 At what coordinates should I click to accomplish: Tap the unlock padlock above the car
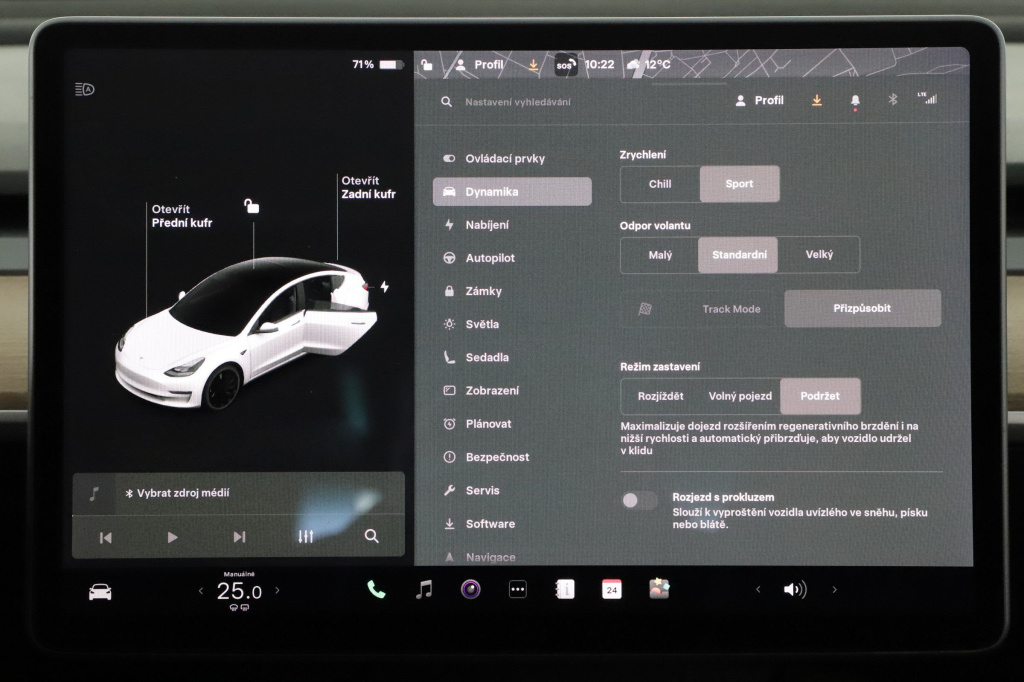(251, 206)
